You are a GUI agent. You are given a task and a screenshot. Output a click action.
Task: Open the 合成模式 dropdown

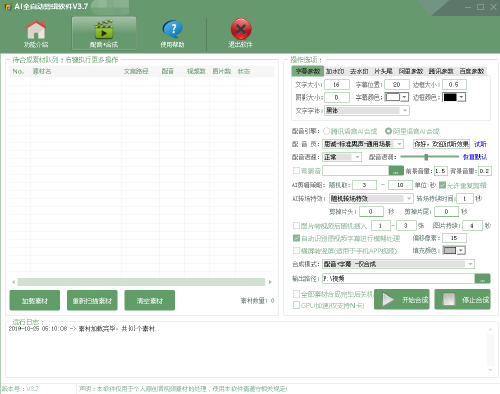398,264
